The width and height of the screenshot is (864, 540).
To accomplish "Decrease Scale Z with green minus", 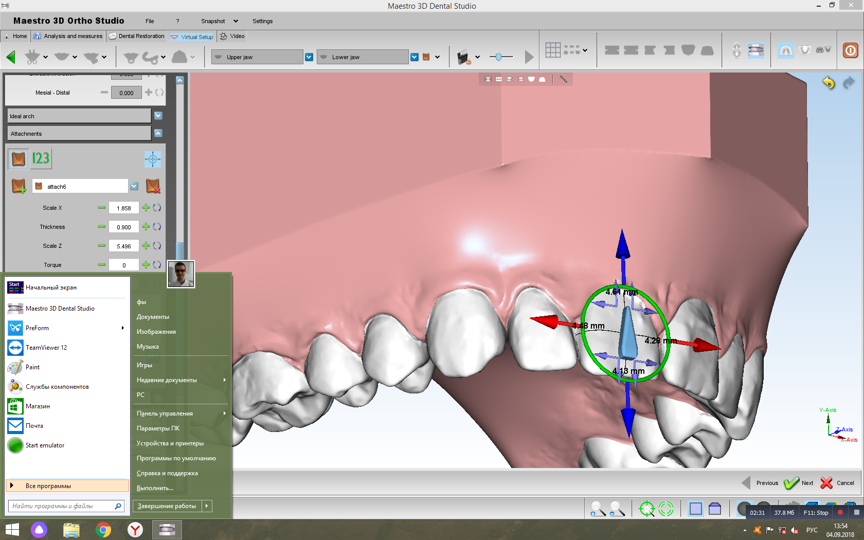I will (101, 246).
